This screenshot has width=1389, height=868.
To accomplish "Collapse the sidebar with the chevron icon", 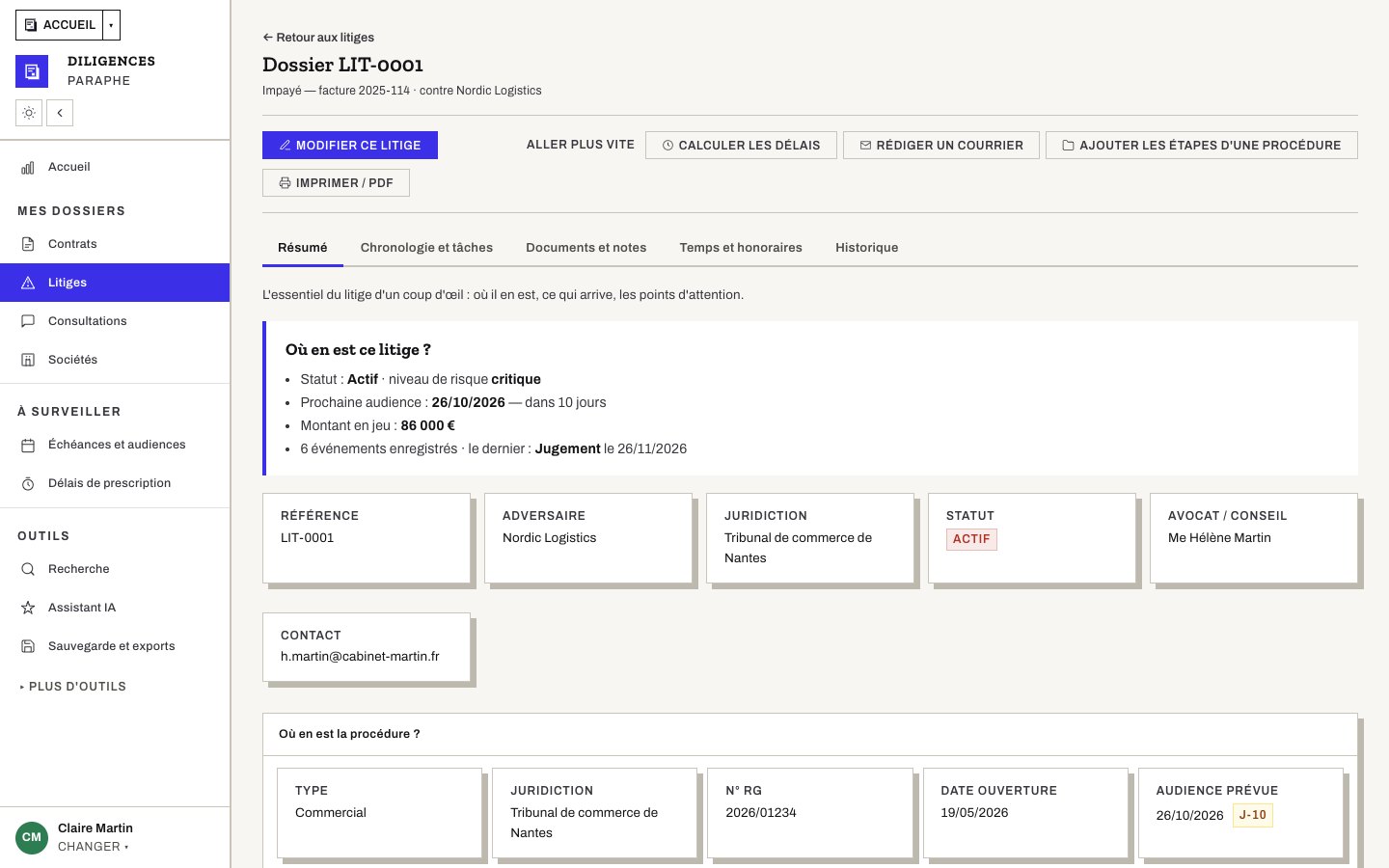I will pyautogui.click(x=60, y=113).
